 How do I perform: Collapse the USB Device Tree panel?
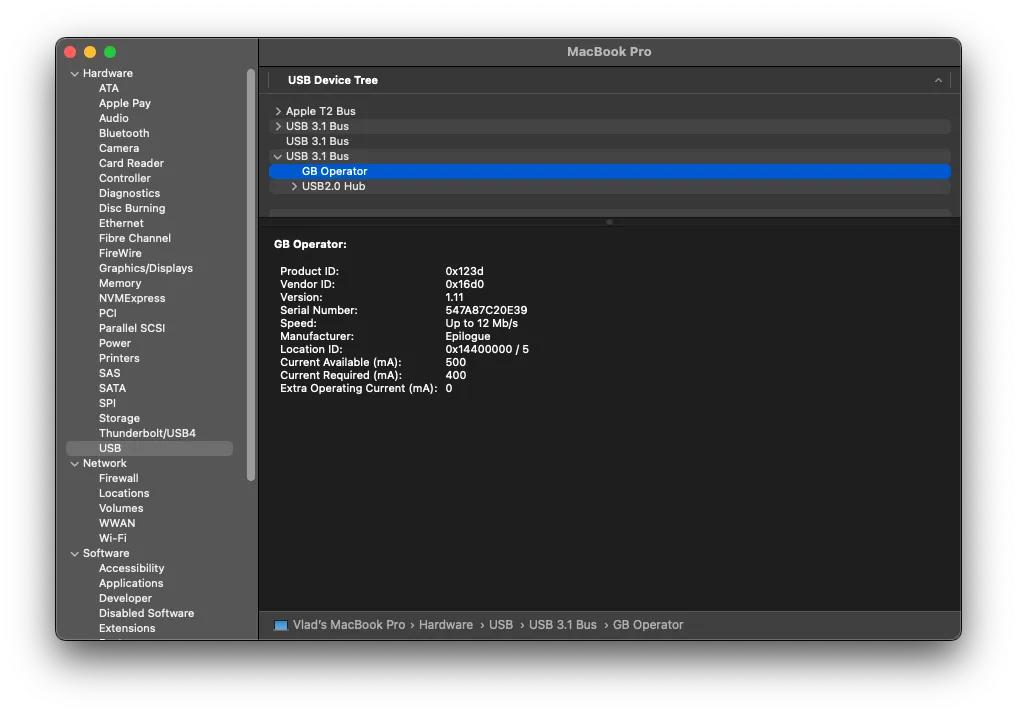(x=937, y=80)
